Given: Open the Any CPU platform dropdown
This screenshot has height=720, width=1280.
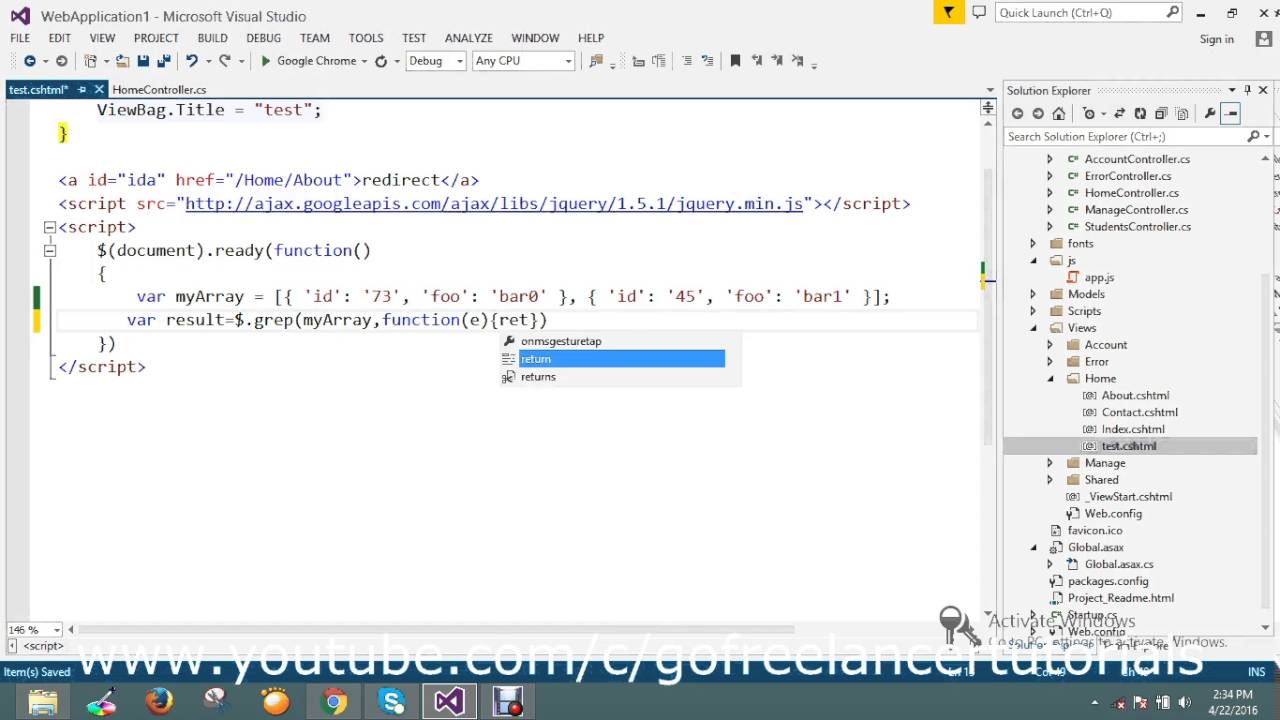Looking at the screenshot, I should [523, 61].
